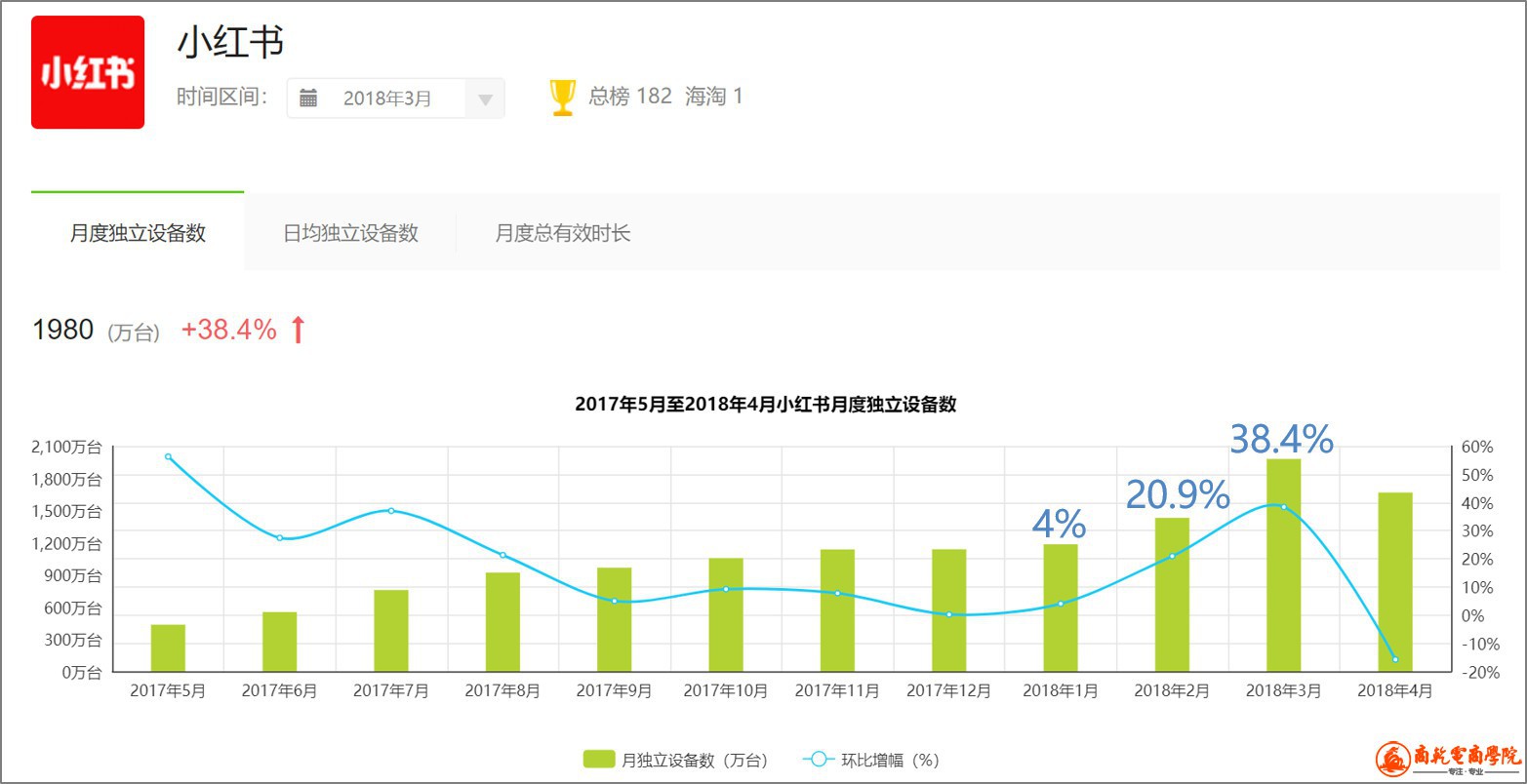Click the 2017年5月 bar in the chart
1527x784 pixels.
[x=168, y=647]
